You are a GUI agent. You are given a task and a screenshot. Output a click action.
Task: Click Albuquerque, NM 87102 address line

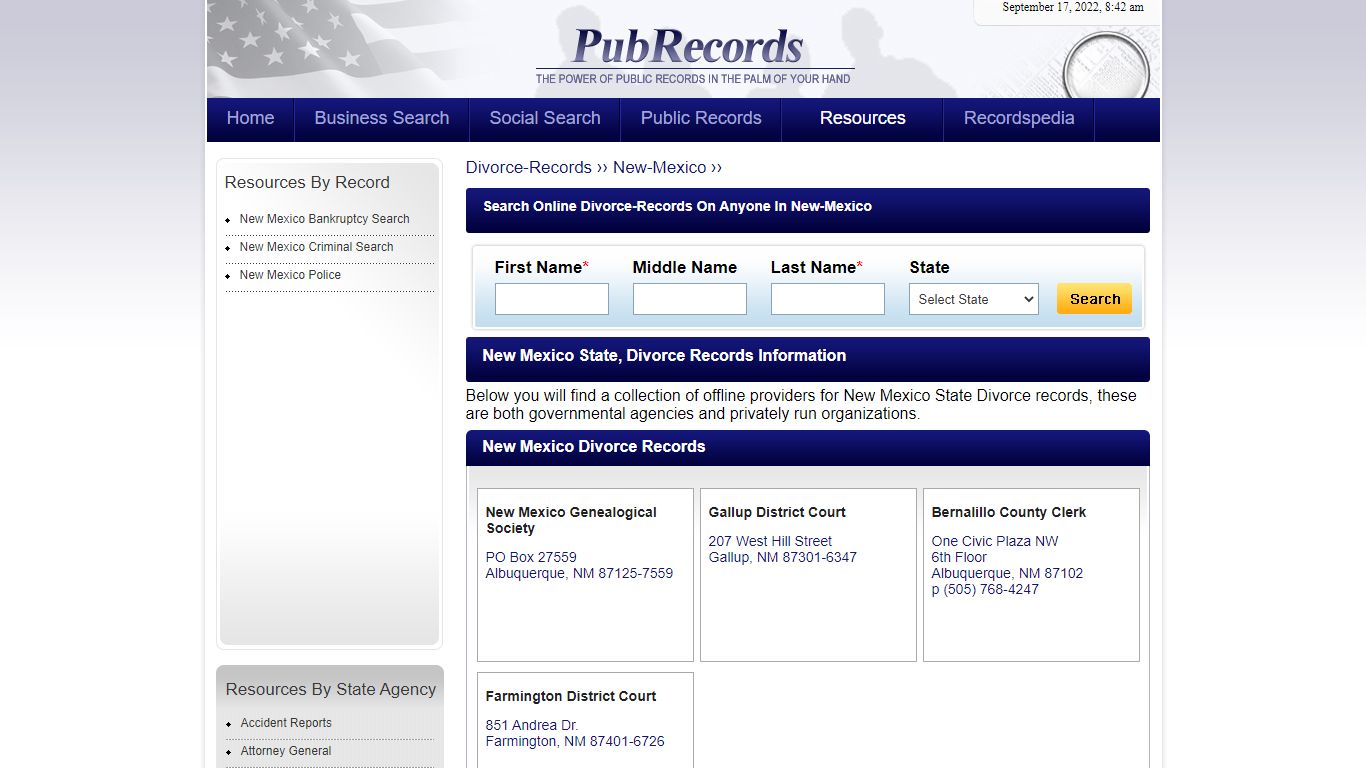1007,573
